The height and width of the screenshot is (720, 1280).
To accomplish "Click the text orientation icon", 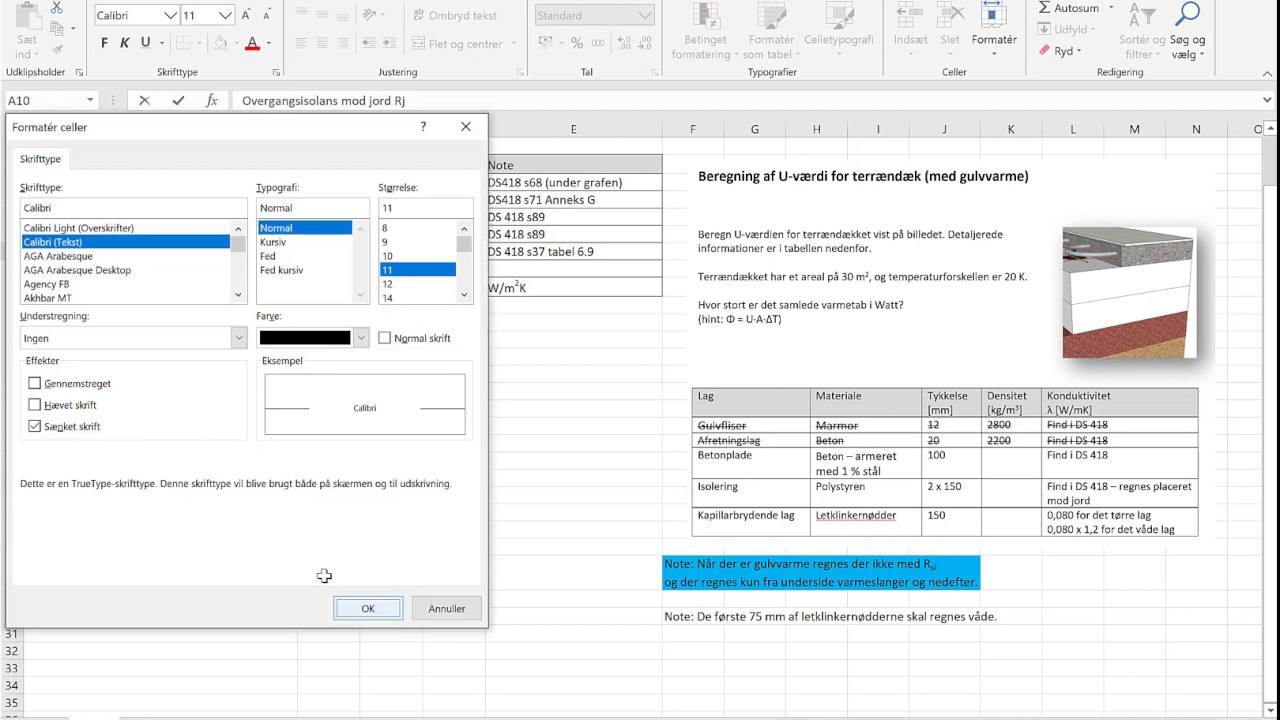I will point(368,15).
